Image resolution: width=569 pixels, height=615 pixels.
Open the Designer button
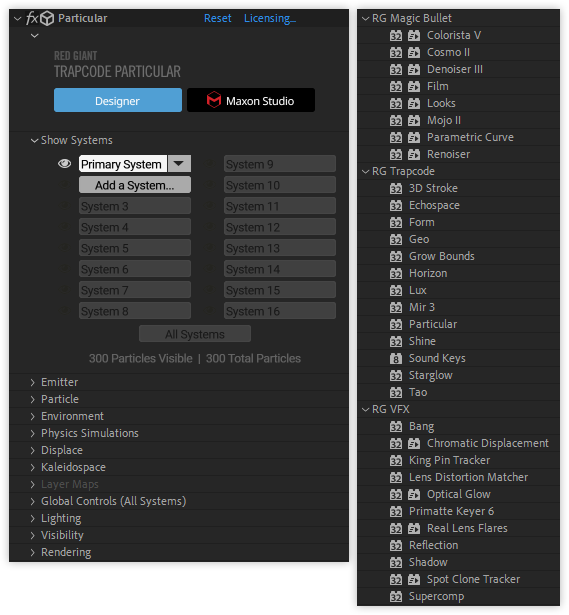(x=118, y=100)
